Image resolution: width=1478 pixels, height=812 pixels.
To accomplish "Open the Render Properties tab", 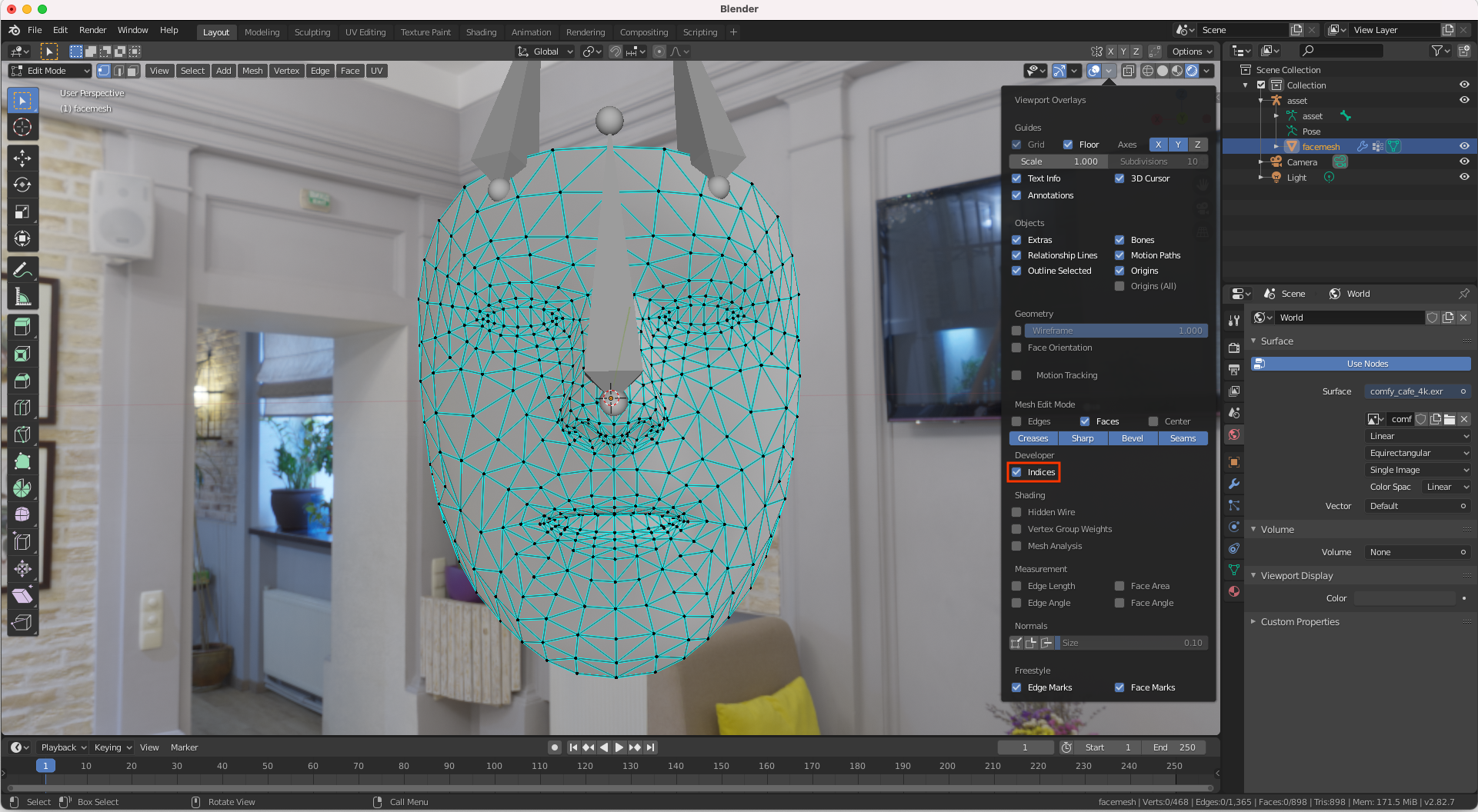I will click(1234, 348).
